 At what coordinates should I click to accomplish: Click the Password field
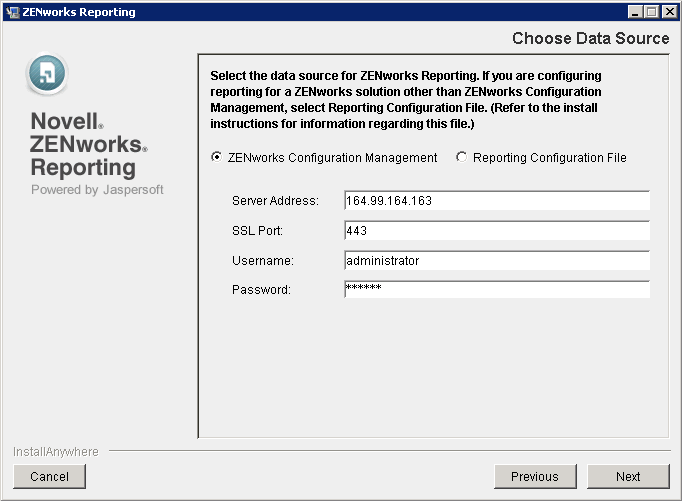pyautogui.click(x=496, y=290)
